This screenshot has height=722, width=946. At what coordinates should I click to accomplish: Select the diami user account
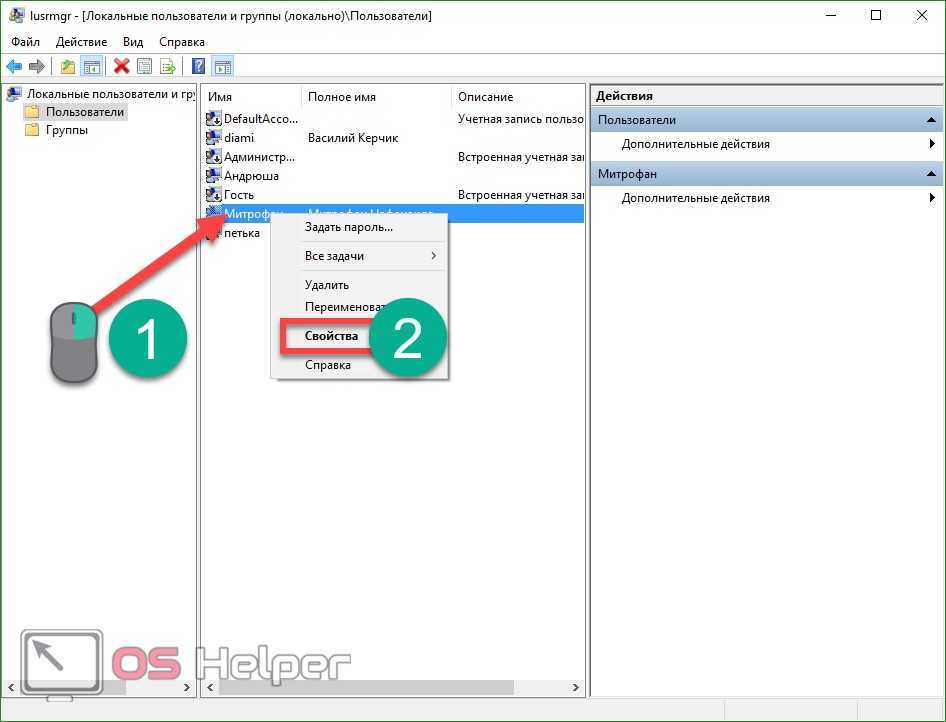239,138
